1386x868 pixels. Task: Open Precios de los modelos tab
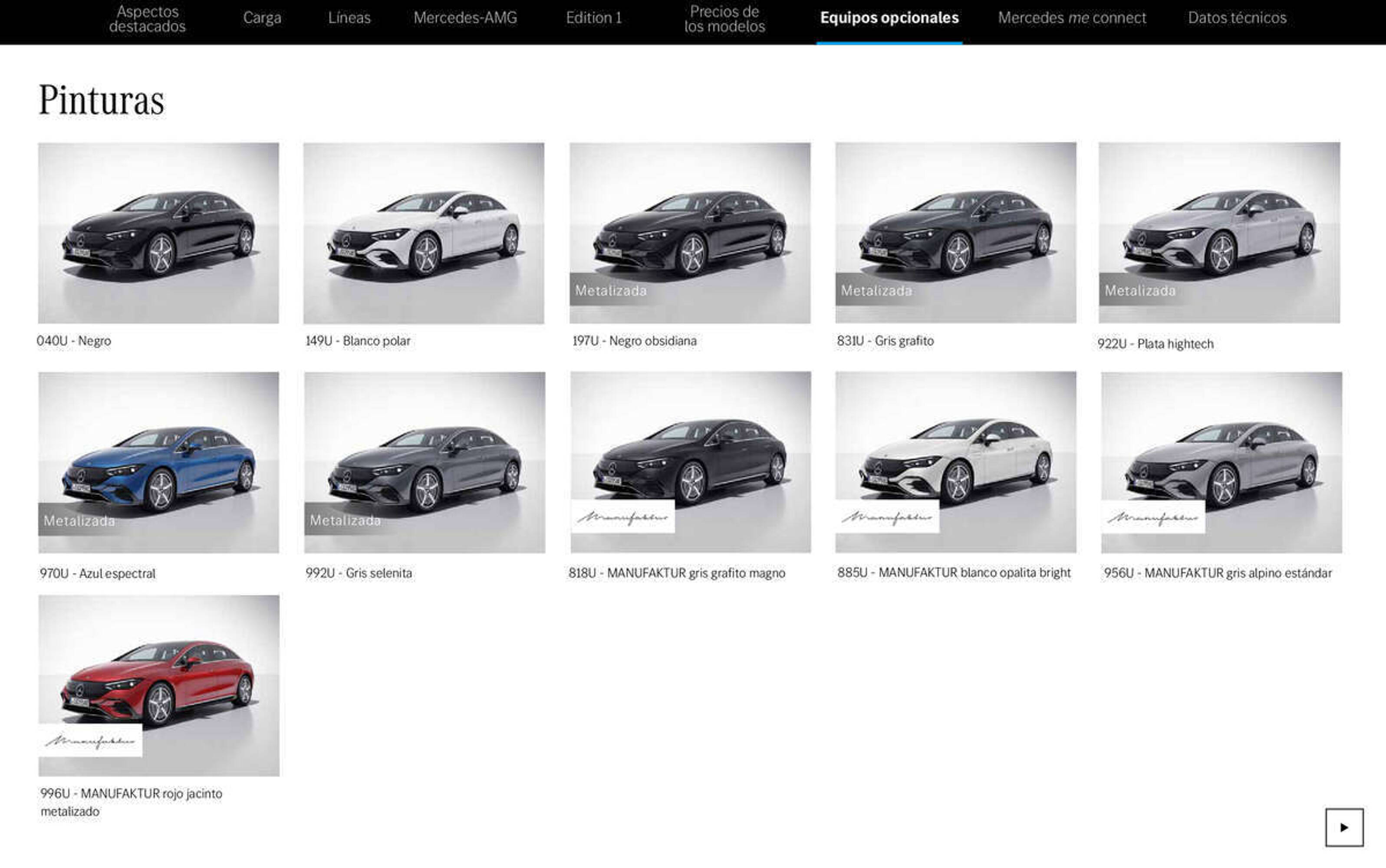coord(724,19)
